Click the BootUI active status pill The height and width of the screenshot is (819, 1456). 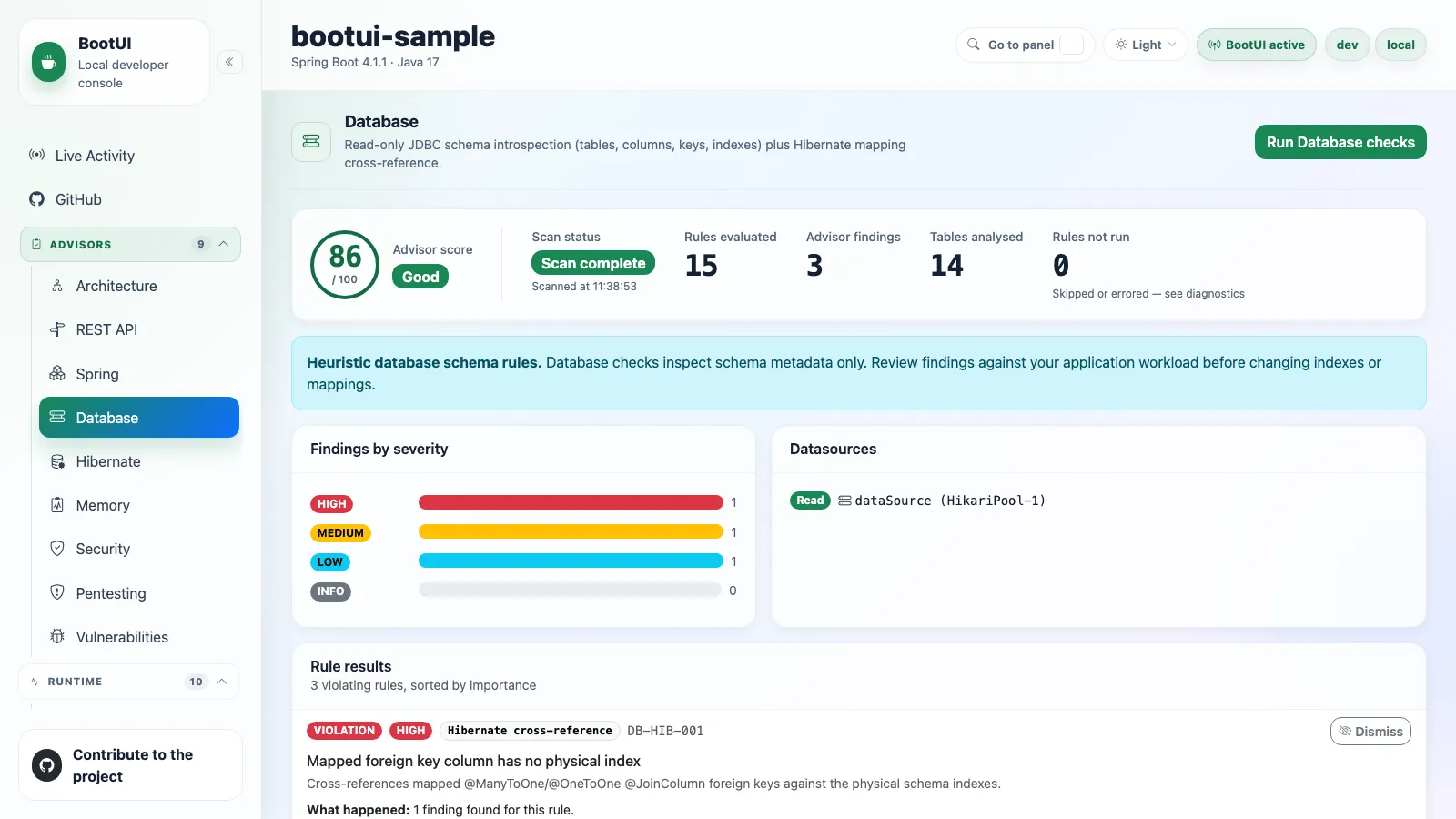pyautogui.click(x=1256, y=45)
